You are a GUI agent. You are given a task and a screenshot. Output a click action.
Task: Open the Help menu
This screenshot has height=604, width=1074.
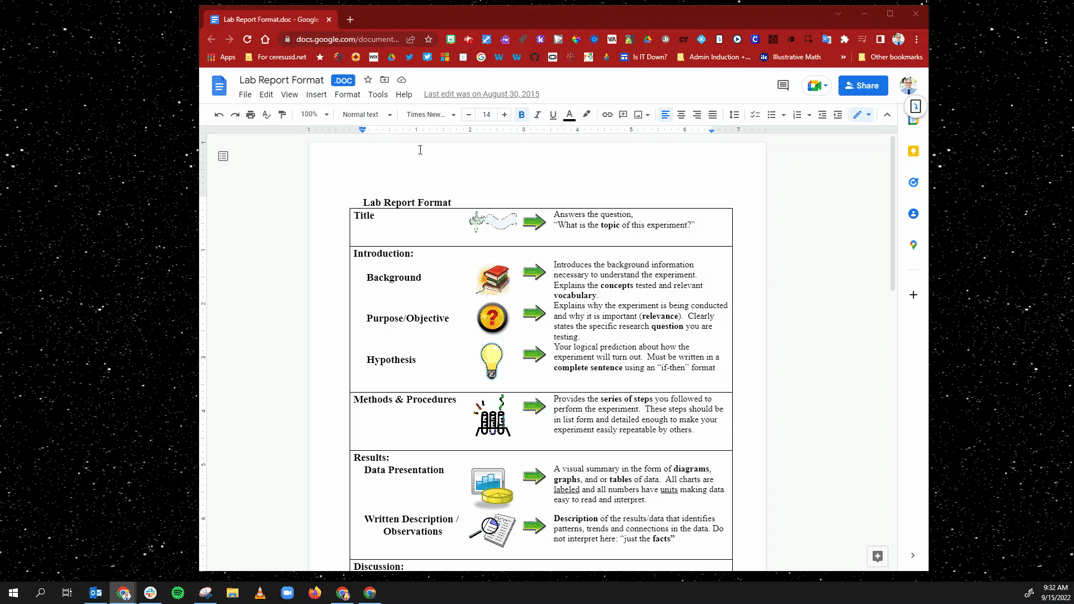(403, 95)
